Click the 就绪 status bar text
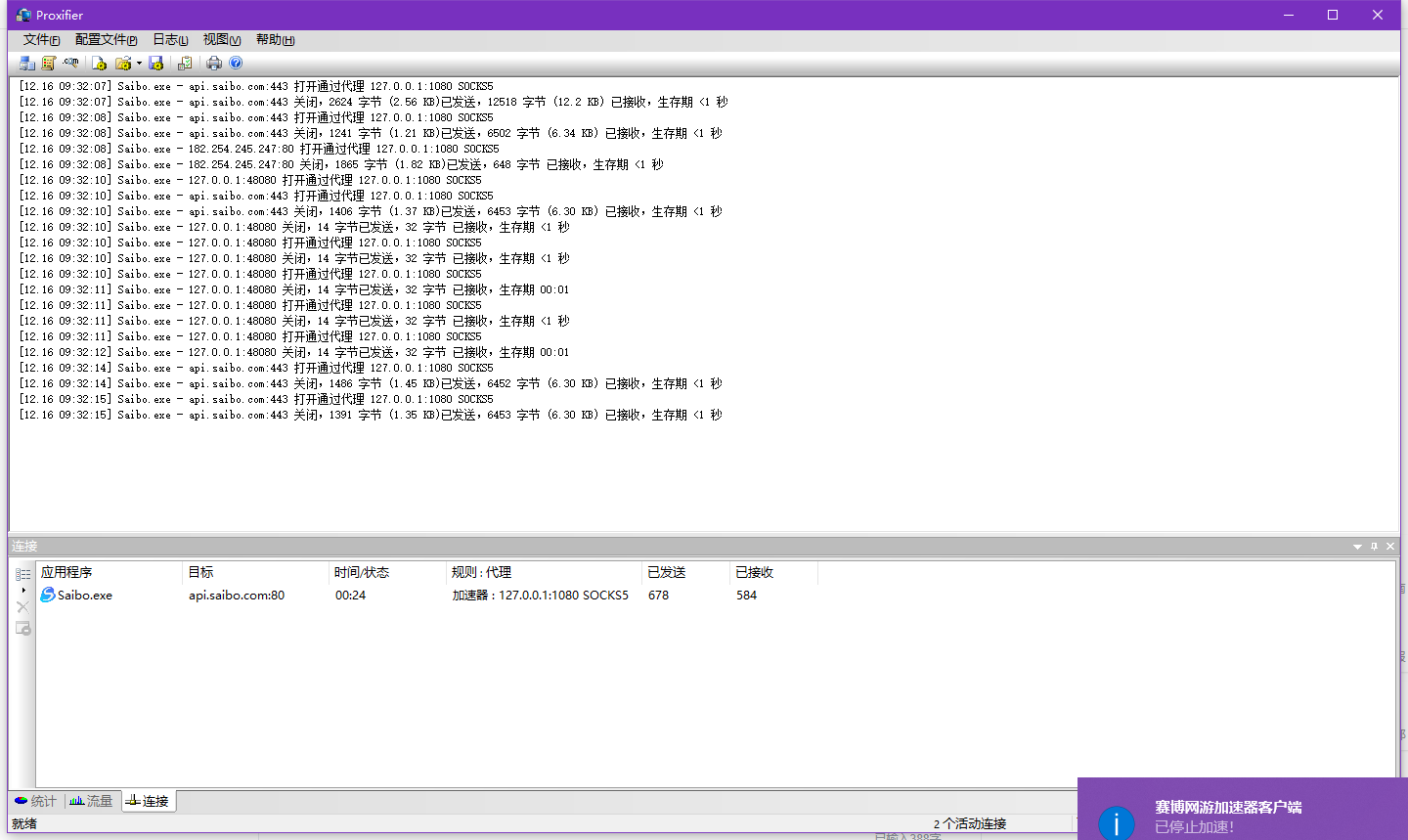Screen dimensions: 1408x840 24,823
